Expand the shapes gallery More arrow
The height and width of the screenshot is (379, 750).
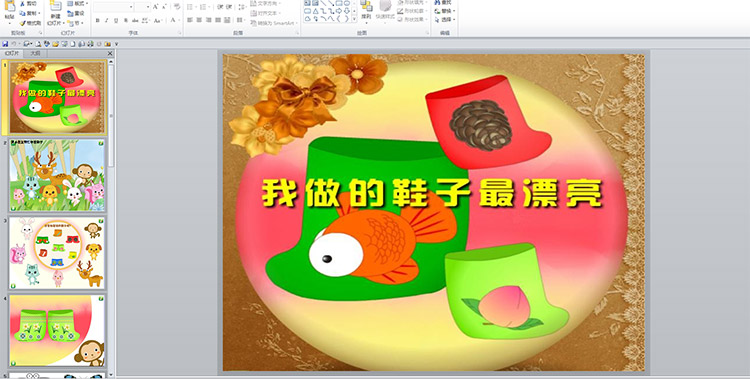[354, 19]
